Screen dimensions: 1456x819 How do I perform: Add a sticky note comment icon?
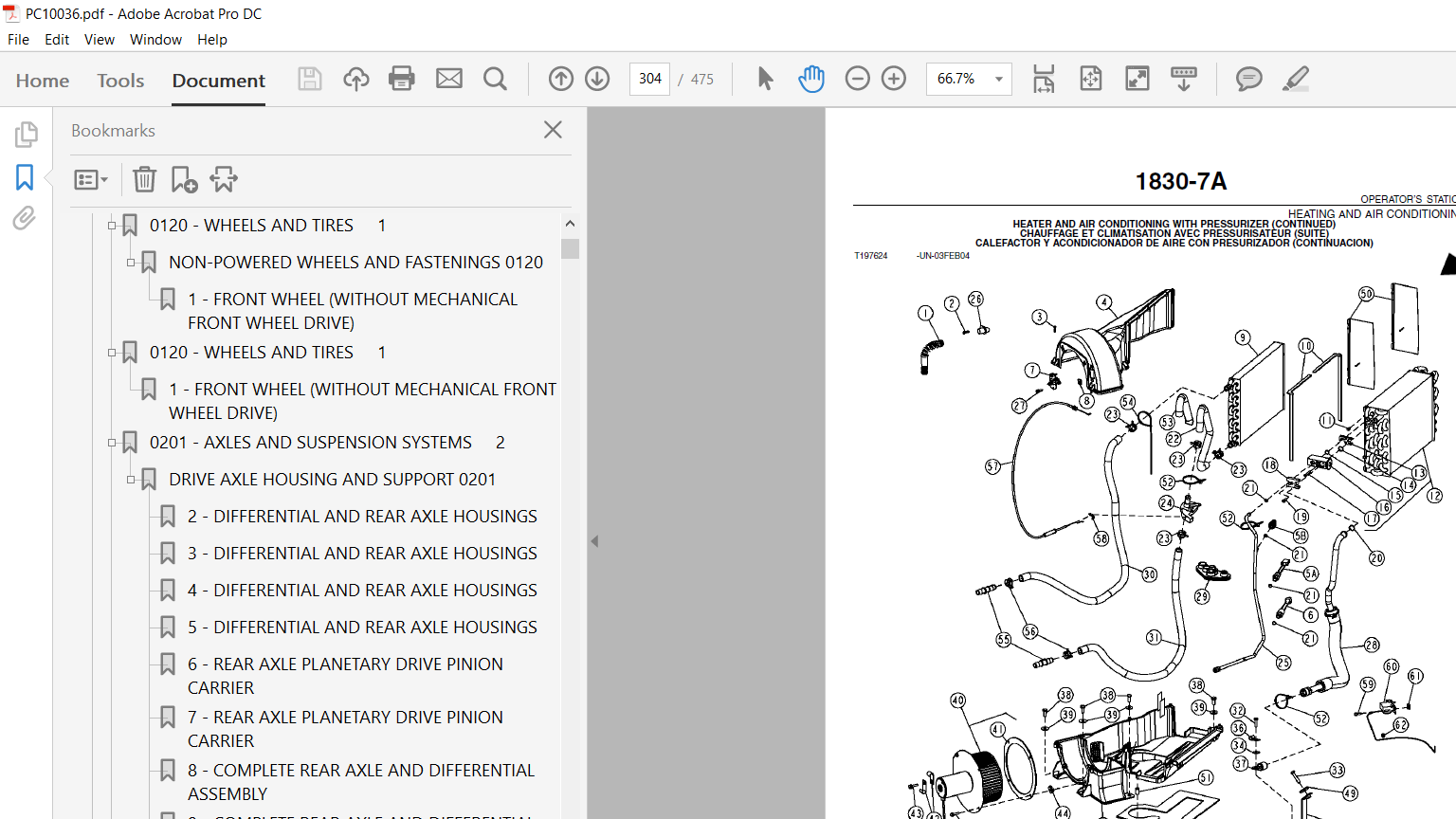1249,79
